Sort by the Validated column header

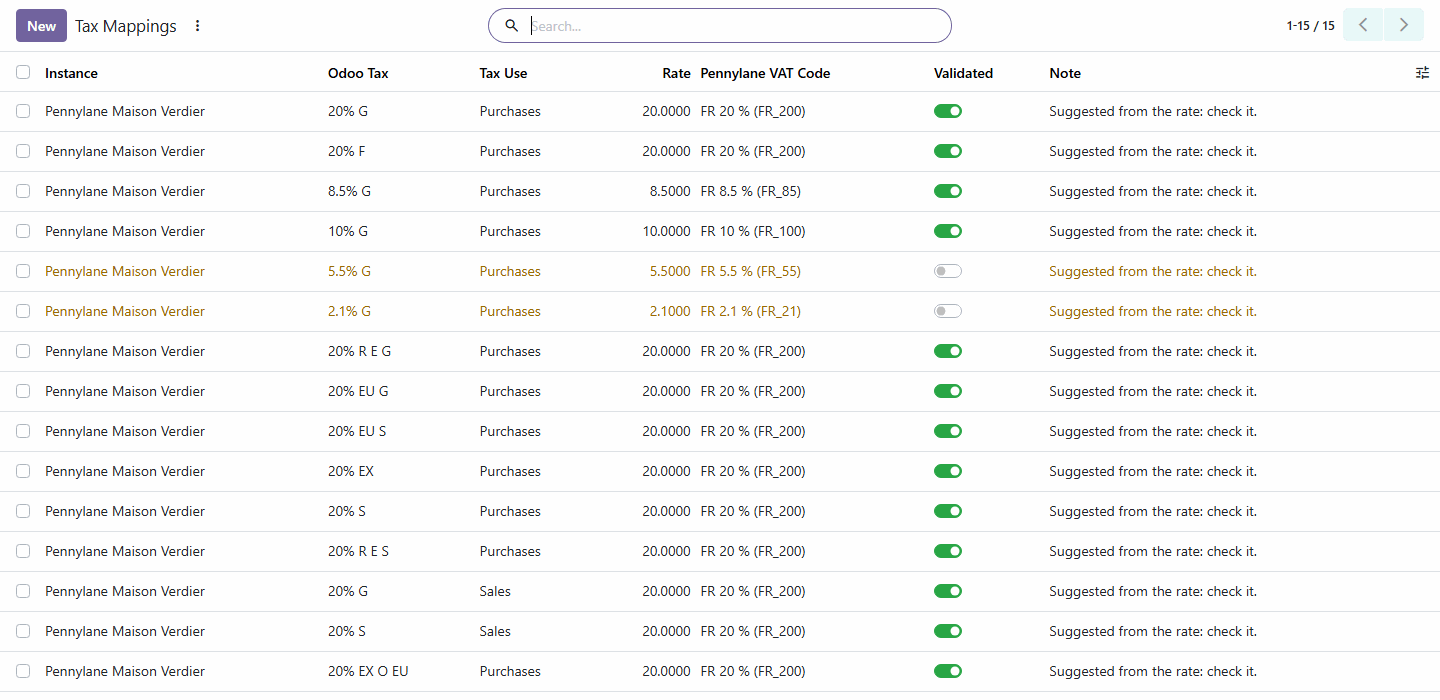click(963, 73)
